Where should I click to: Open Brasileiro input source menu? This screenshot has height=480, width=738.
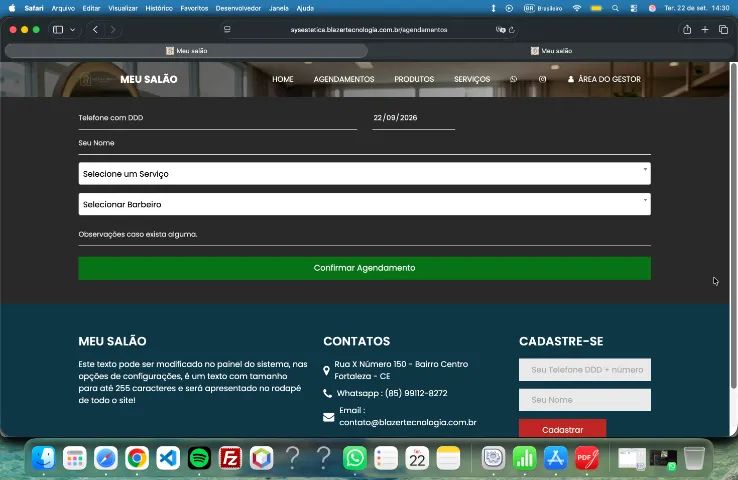543,8
